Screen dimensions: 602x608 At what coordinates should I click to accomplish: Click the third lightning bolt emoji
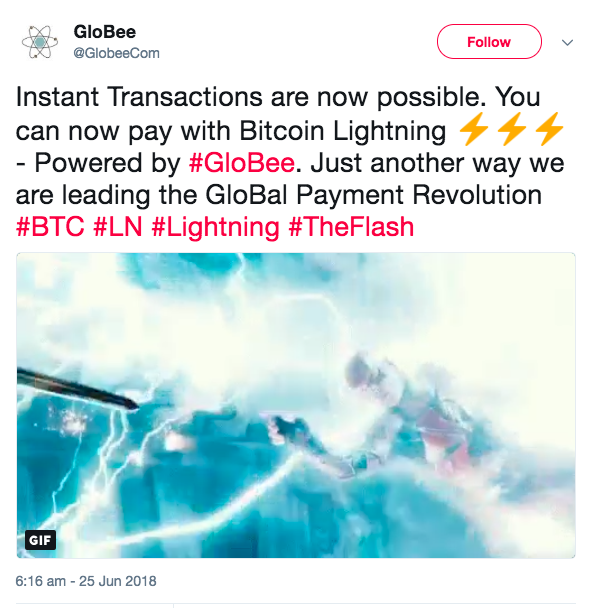pyautogui.click(x=549, y=130)
